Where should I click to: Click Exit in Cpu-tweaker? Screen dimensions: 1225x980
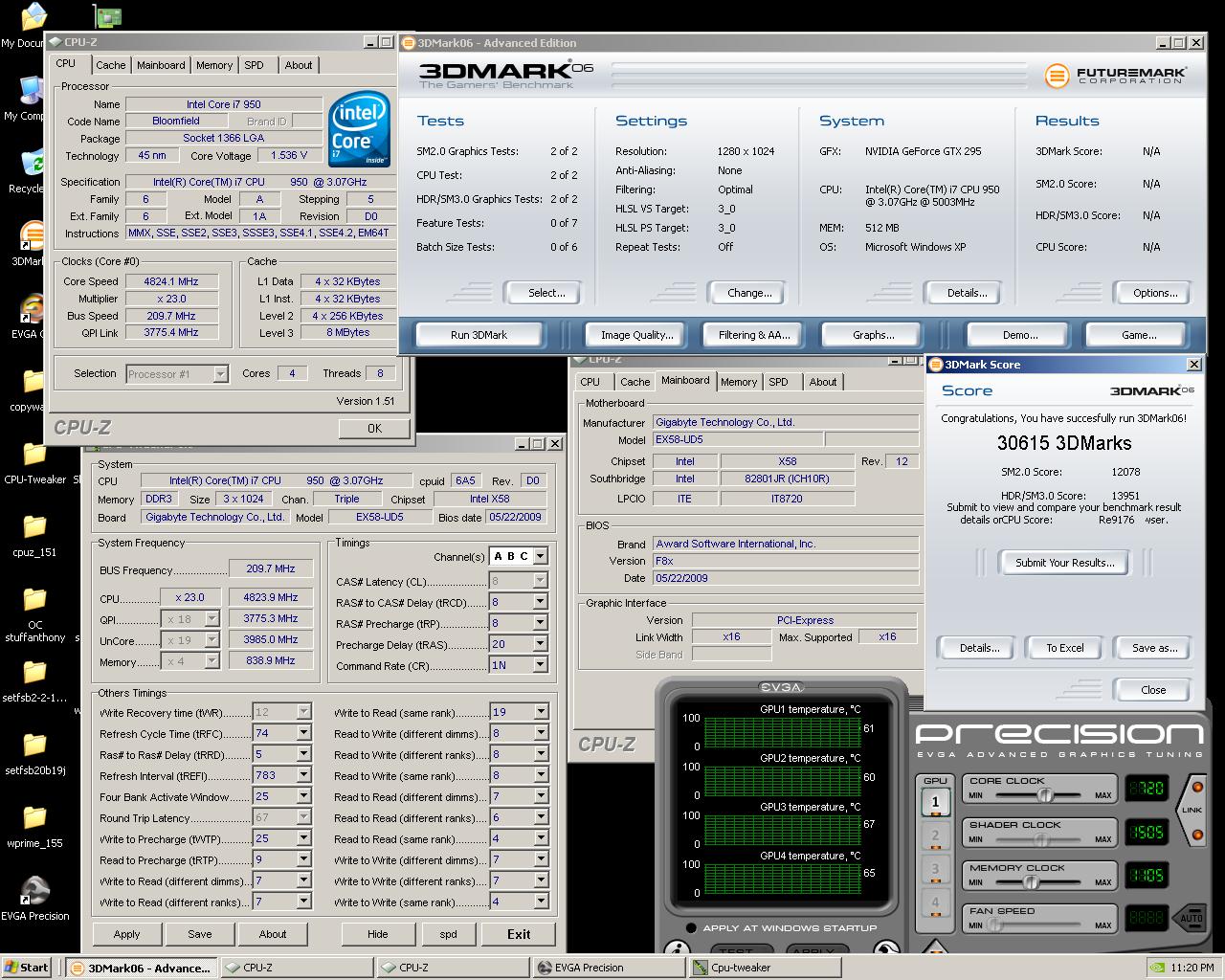(x=518, y=934)
